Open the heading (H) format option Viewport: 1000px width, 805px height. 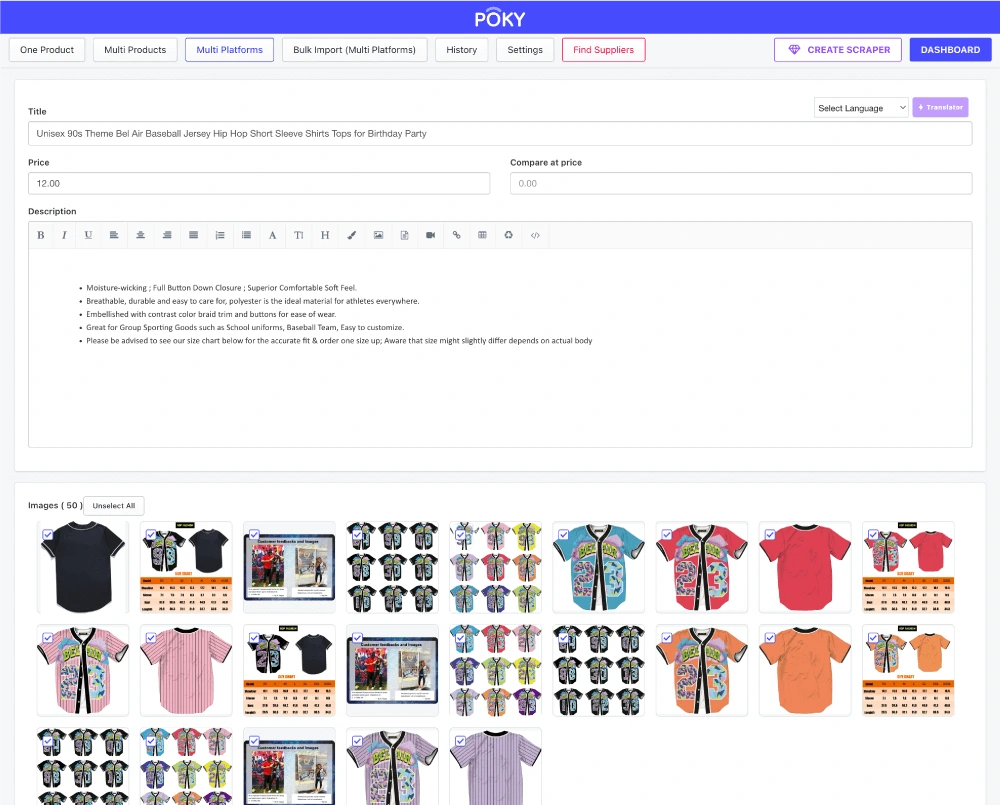[x=325, y=235]
